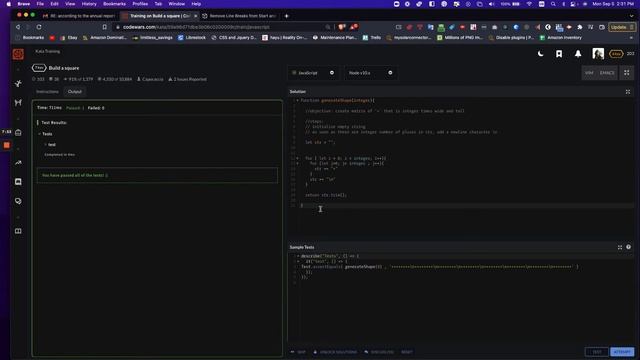This screenshot has width=640, height=360.
Task: Reload the page with the browser refresh icon
Action: tap(39, 27)
